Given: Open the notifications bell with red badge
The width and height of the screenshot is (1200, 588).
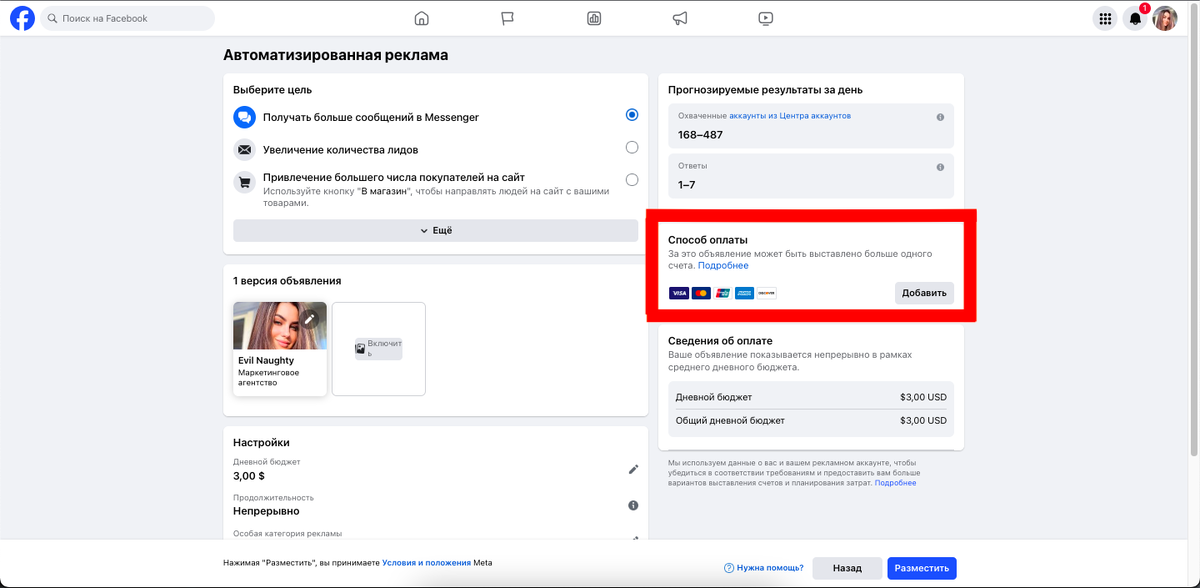Looking at the screenshot, I should [x=1135, y=17].
